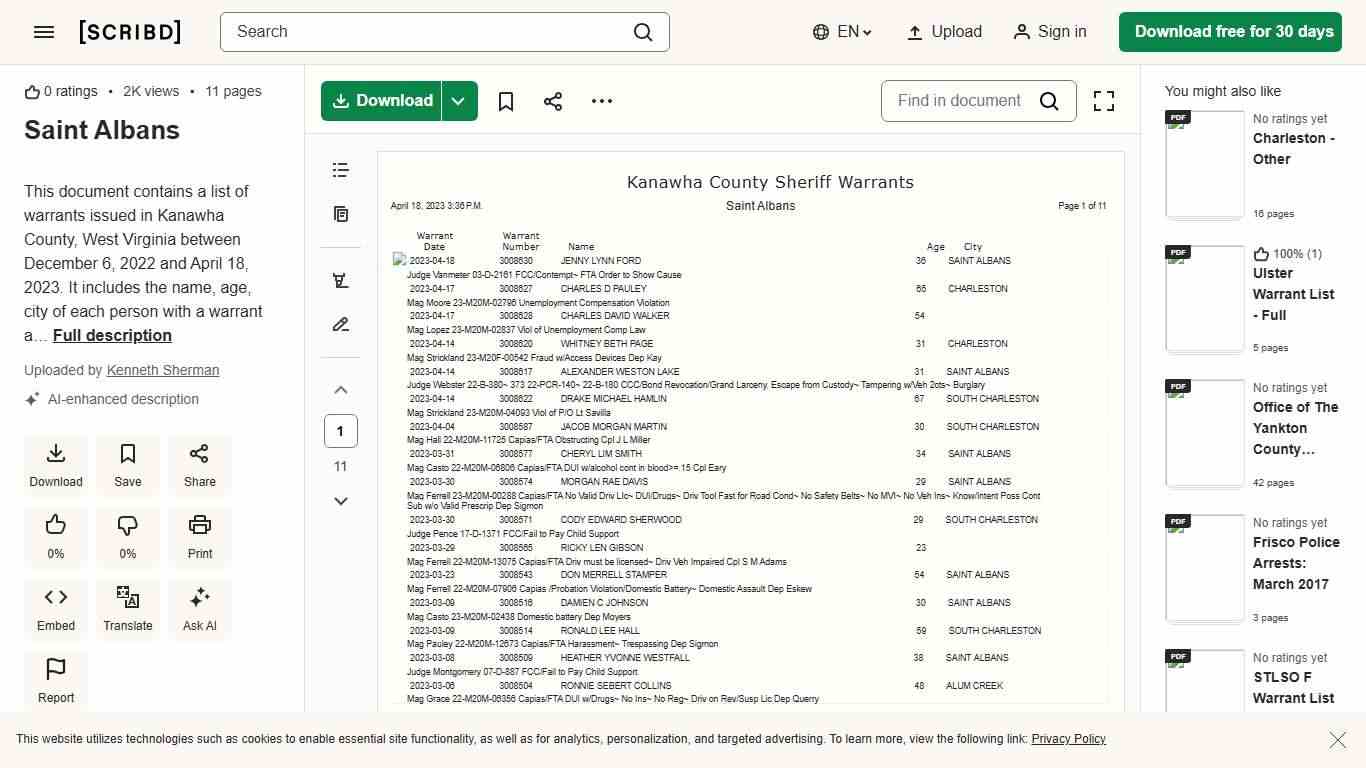The width and height of the screenshot is (1366, 768).
Task: Click the Translate button
Action: click(x=128, y=608)
